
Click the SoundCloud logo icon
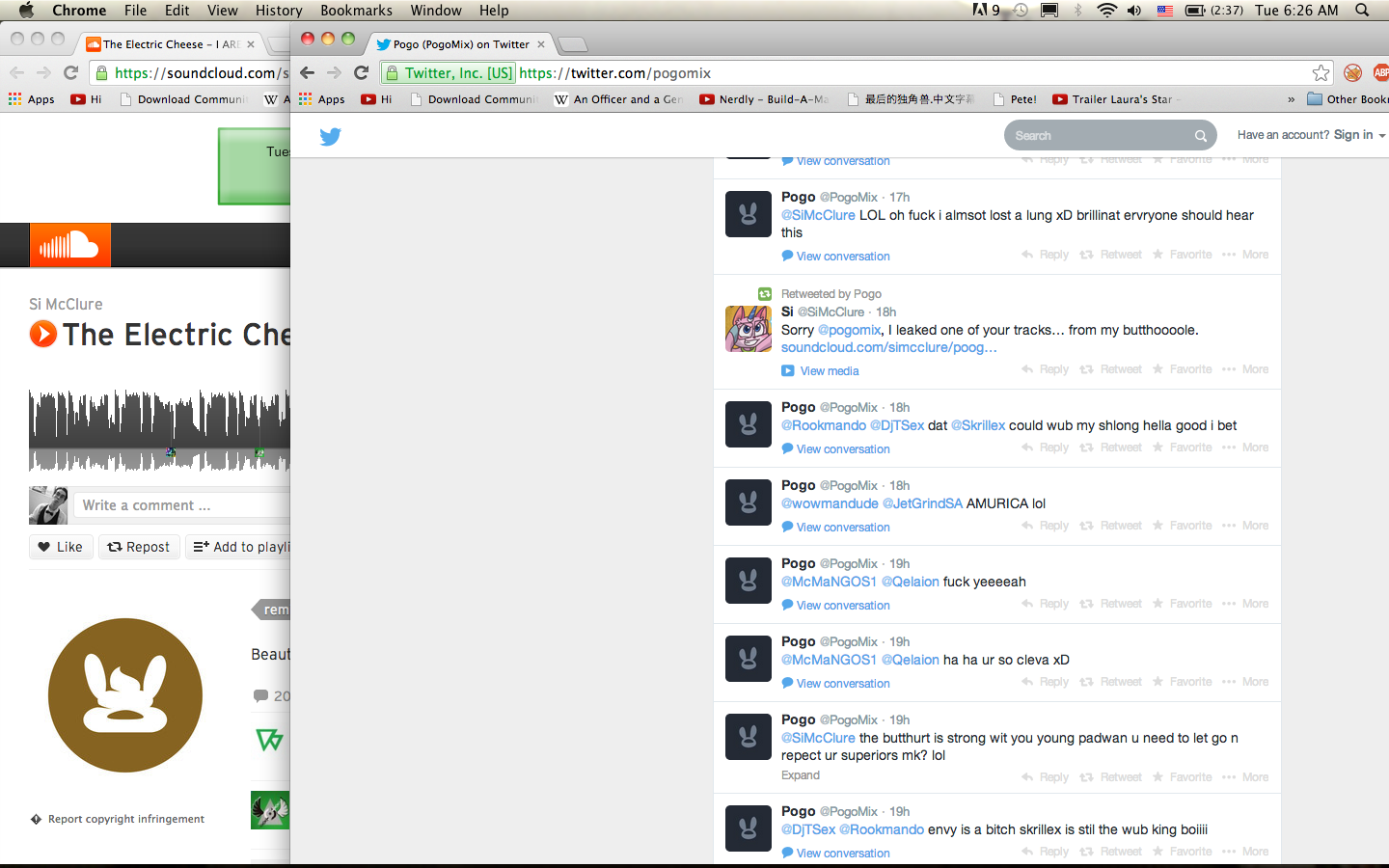(69, 246)
